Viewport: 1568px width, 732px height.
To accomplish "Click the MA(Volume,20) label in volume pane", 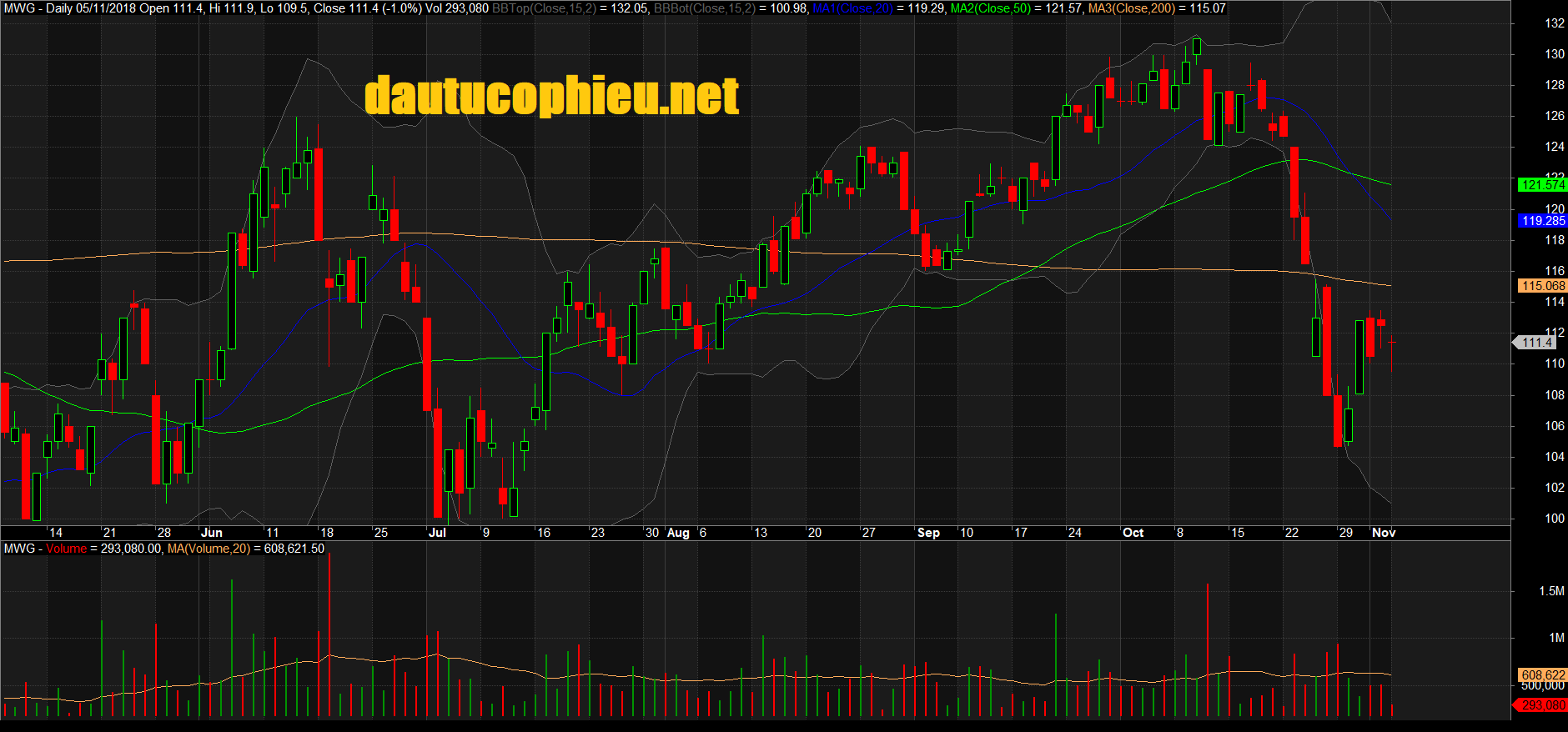I will pos(209,549).
